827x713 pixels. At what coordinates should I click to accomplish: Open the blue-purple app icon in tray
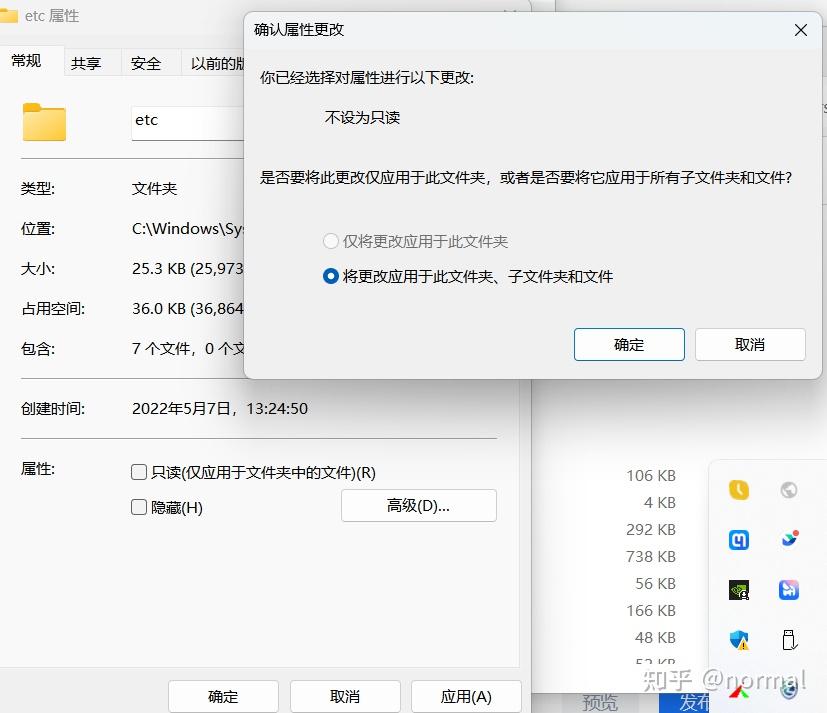[x=789, y=590]
